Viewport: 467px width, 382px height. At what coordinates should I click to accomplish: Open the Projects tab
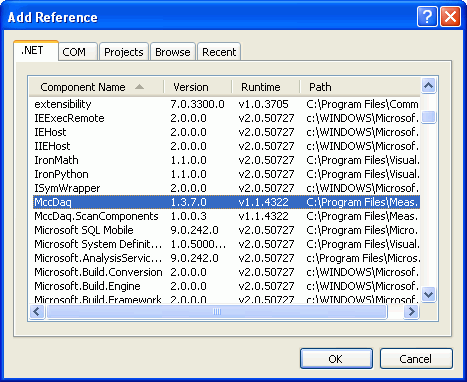coord(124,52)
